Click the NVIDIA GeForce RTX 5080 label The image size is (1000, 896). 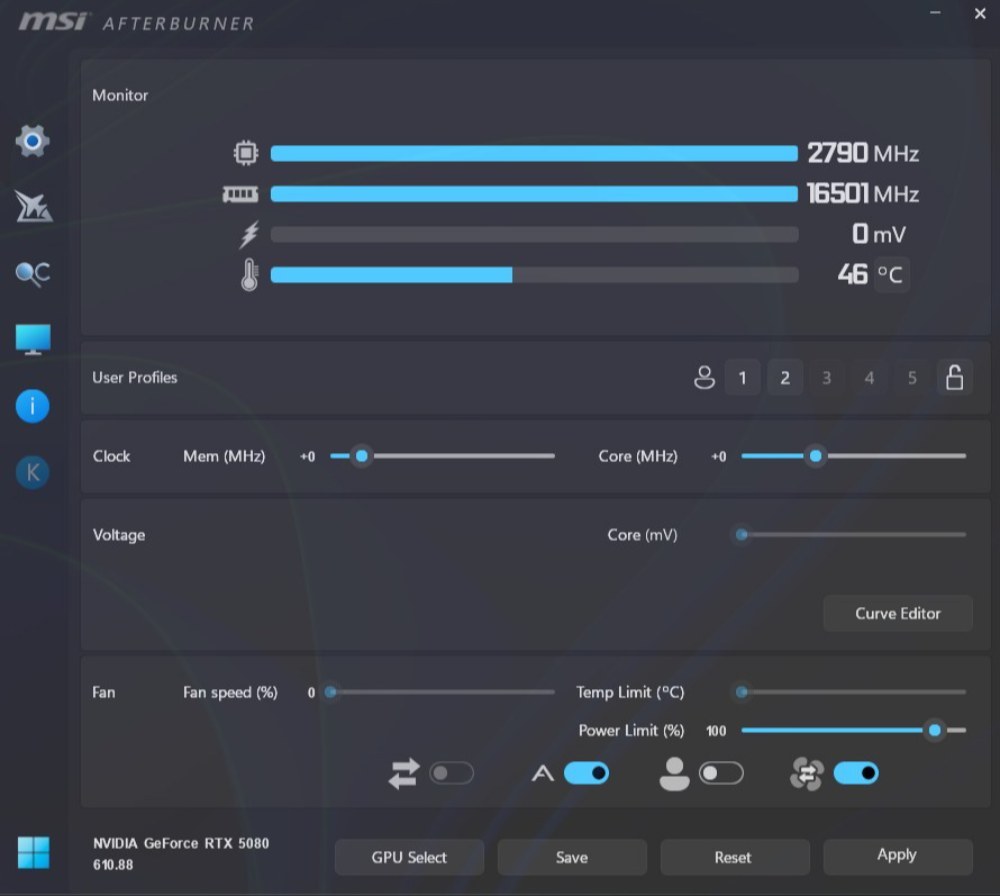tap(181, 843)
